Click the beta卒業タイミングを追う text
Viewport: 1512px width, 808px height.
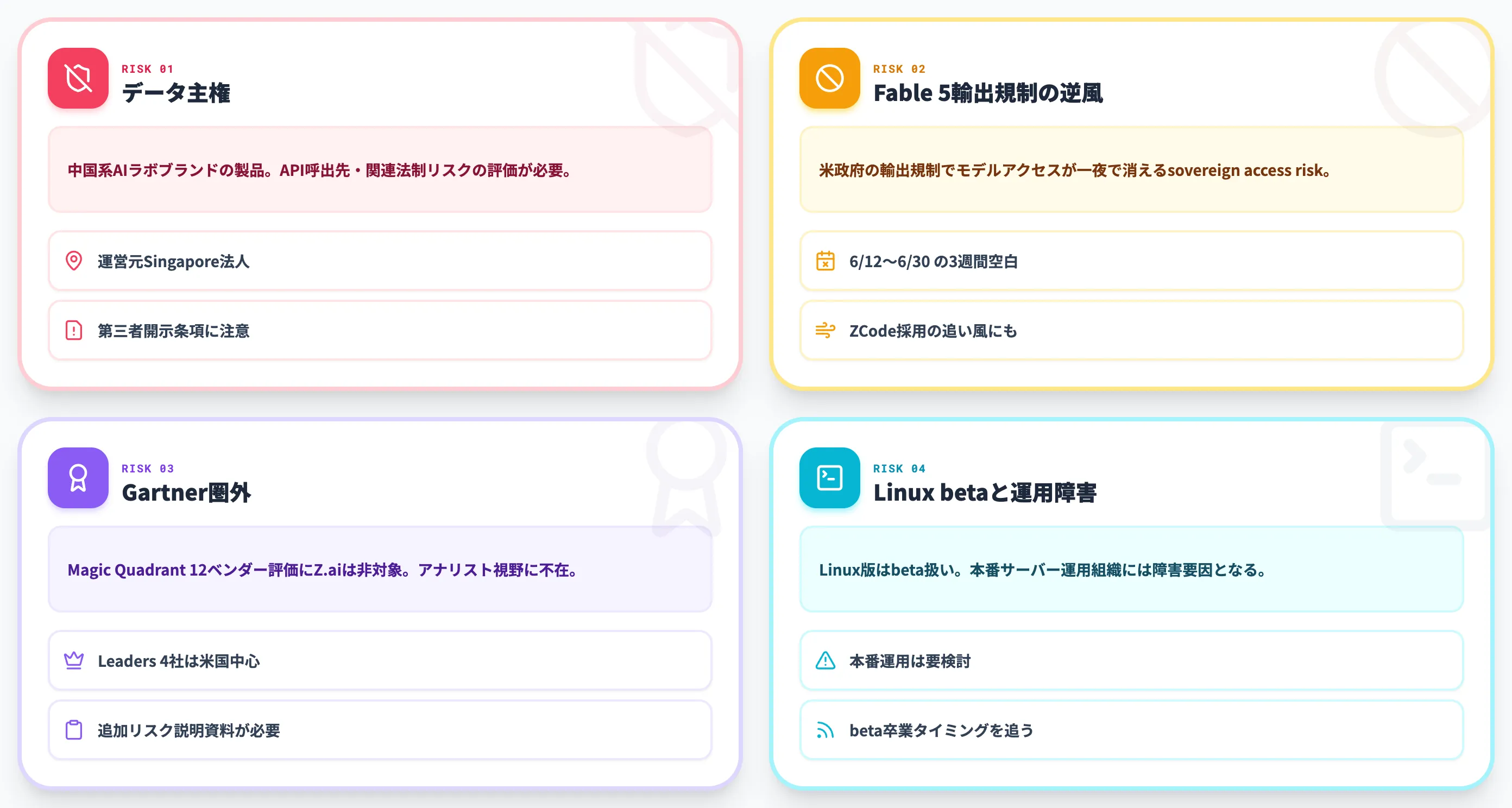tap(942, 730)
